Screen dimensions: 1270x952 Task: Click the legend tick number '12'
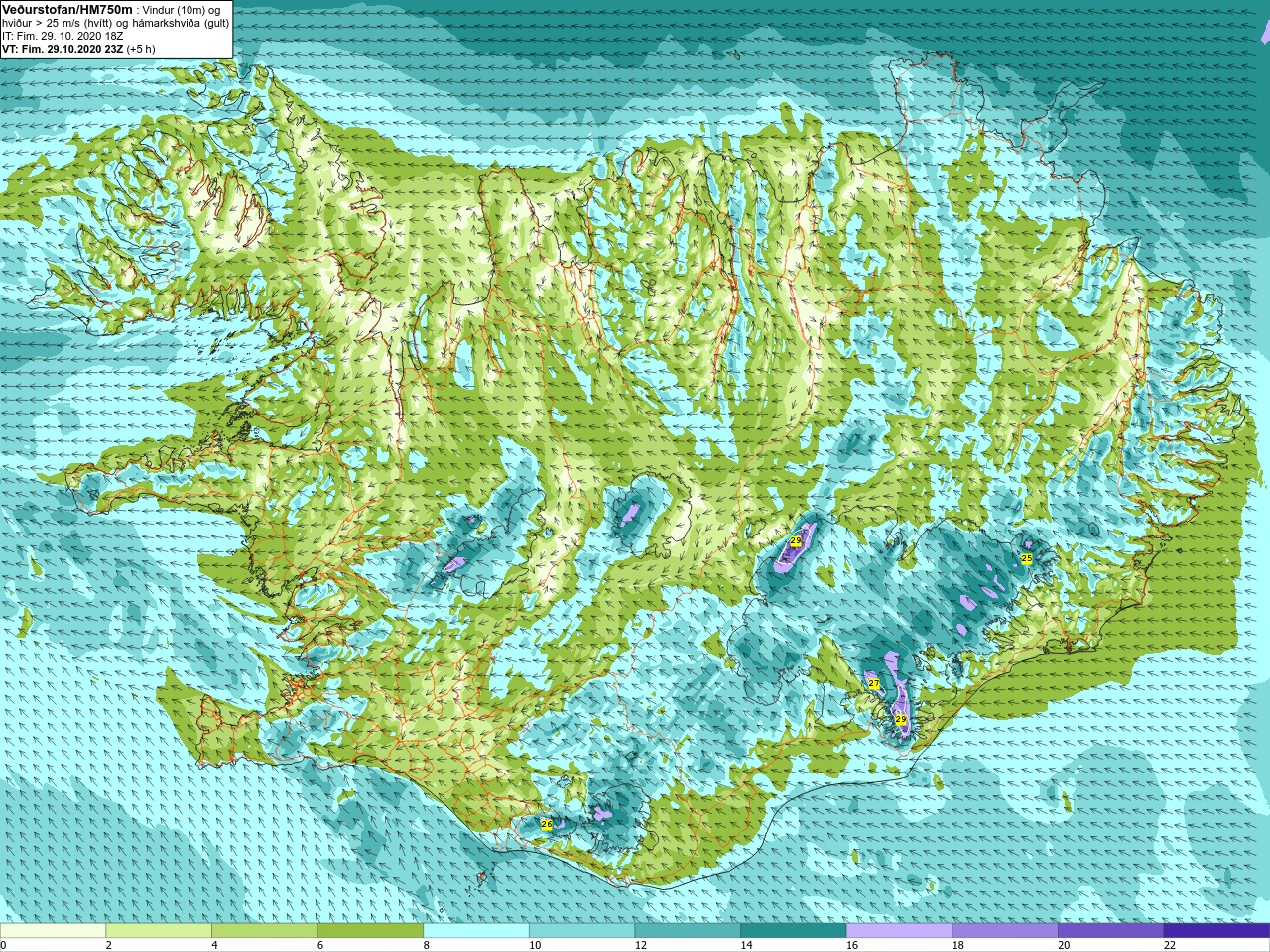coord(641,945)
